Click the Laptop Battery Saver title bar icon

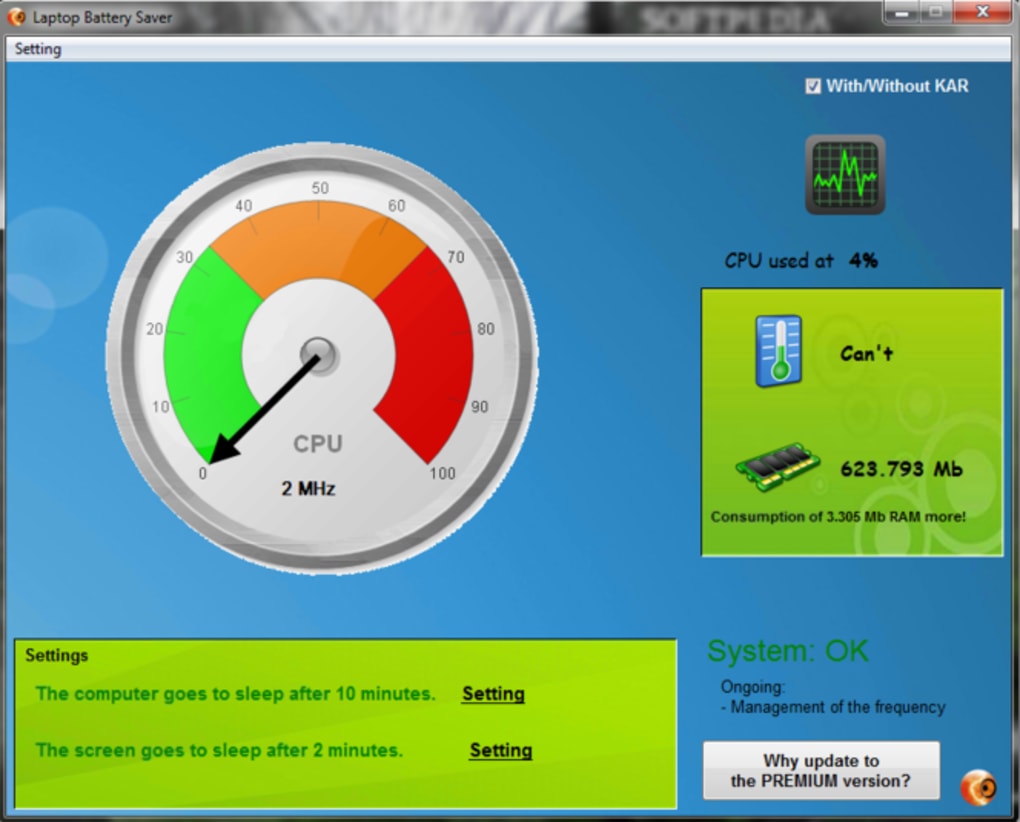16,16
